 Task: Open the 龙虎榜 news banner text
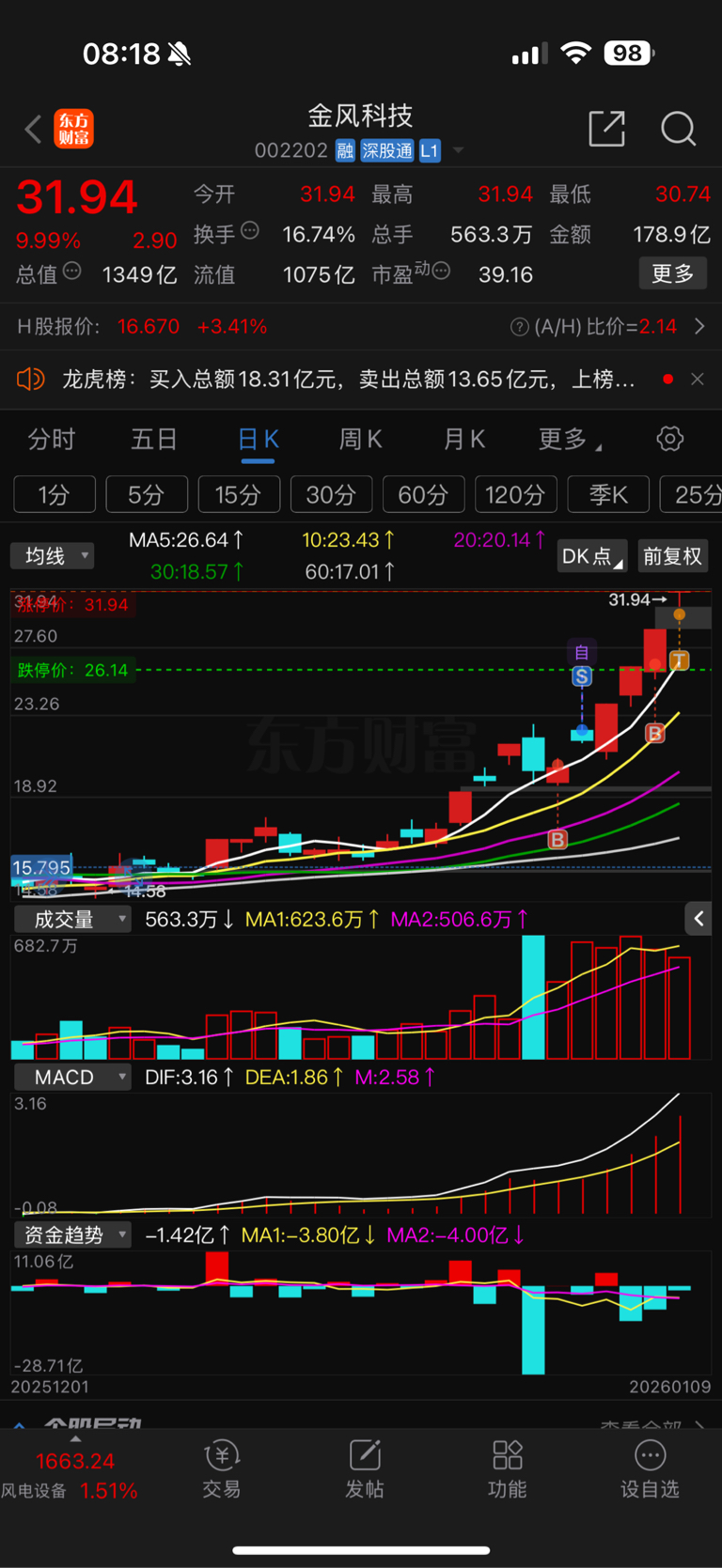tap(348, 380)
